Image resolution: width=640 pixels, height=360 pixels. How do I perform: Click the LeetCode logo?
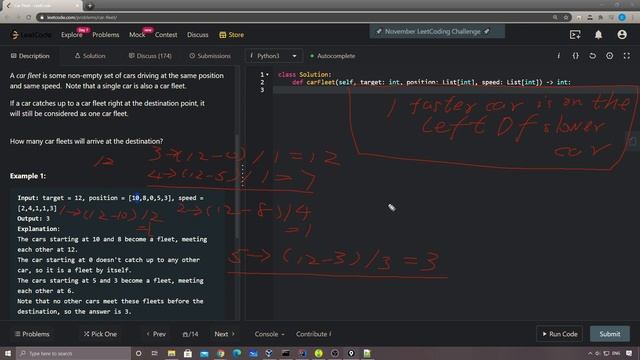coord(31,35)
